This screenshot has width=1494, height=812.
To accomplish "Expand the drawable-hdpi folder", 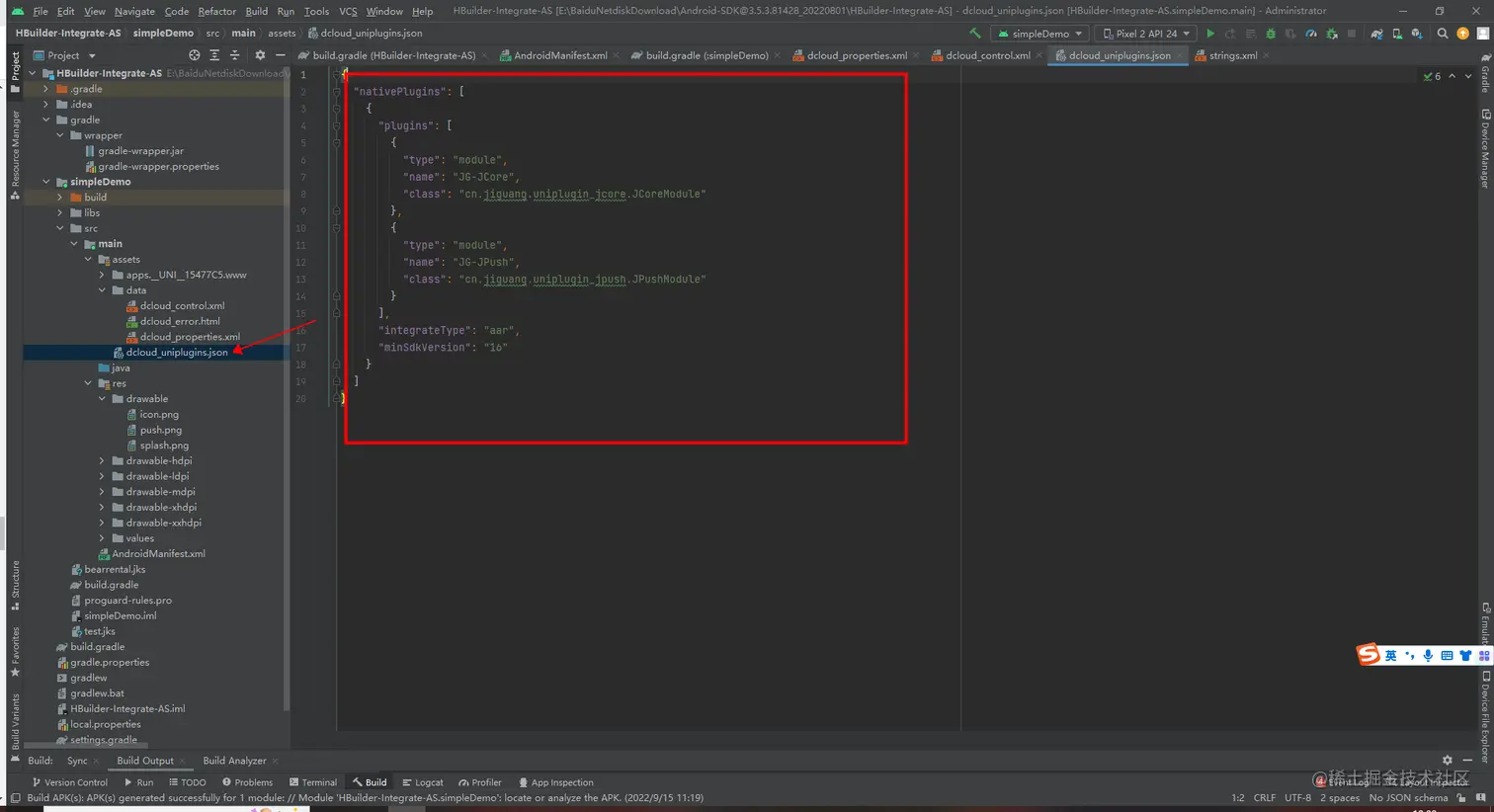I will (x=101, y=460).
